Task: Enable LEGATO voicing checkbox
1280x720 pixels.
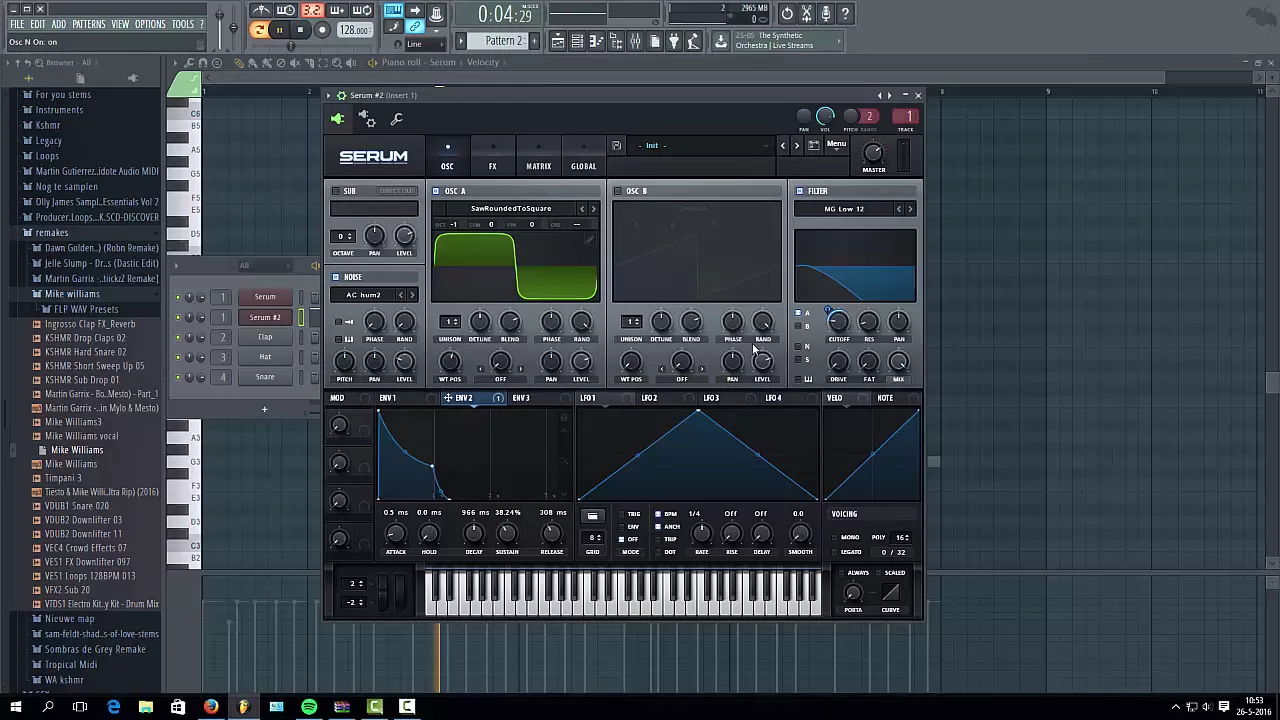Action: click(835, 552)
